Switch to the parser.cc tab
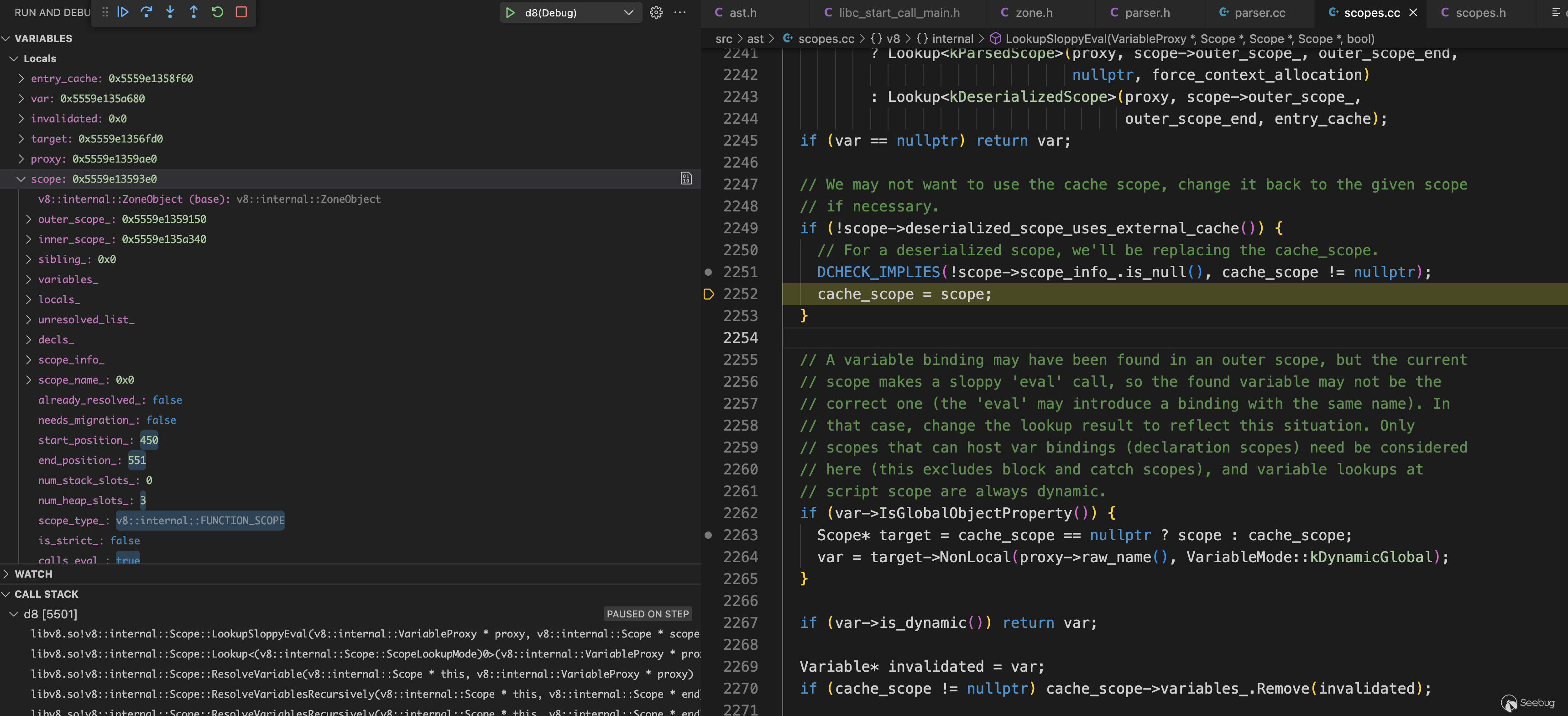The image size is (1568, 716). point(1259,12)
